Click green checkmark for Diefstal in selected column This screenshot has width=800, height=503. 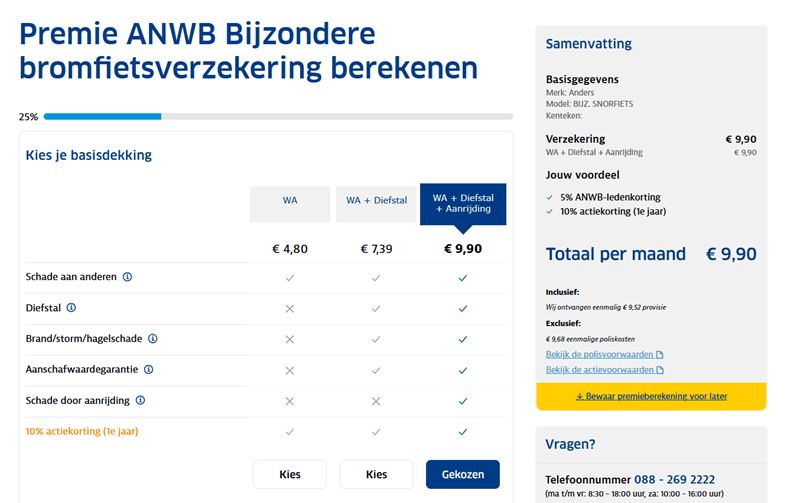tap(463, 309)
